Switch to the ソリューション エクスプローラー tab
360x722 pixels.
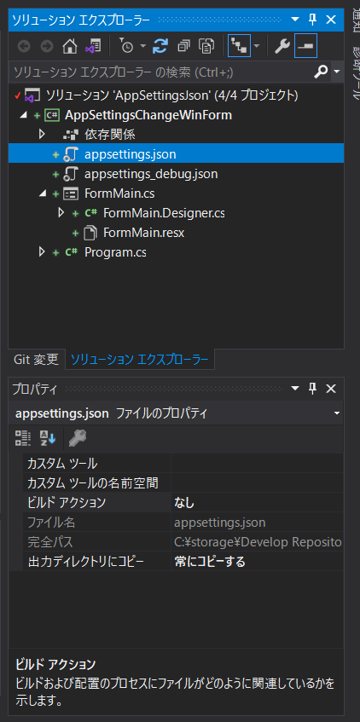tap(139, 359)
